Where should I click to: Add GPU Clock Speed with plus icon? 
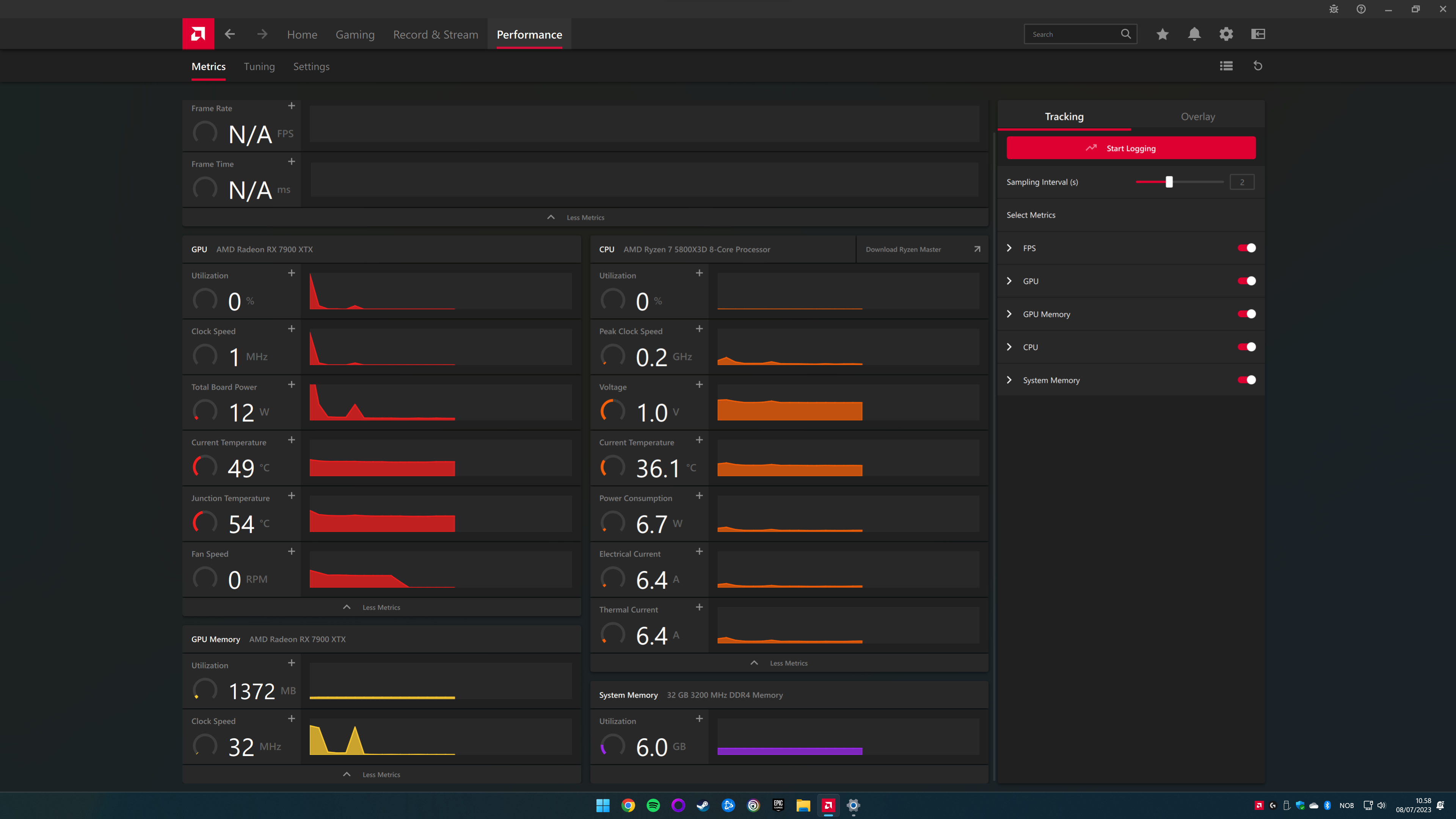tap(292, 329)
